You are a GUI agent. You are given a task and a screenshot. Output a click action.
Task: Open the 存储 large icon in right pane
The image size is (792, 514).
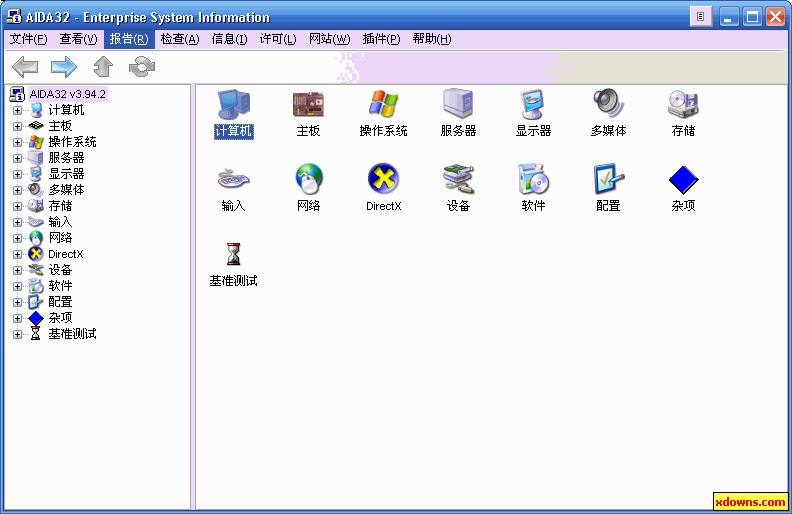[x=683, y=105]
